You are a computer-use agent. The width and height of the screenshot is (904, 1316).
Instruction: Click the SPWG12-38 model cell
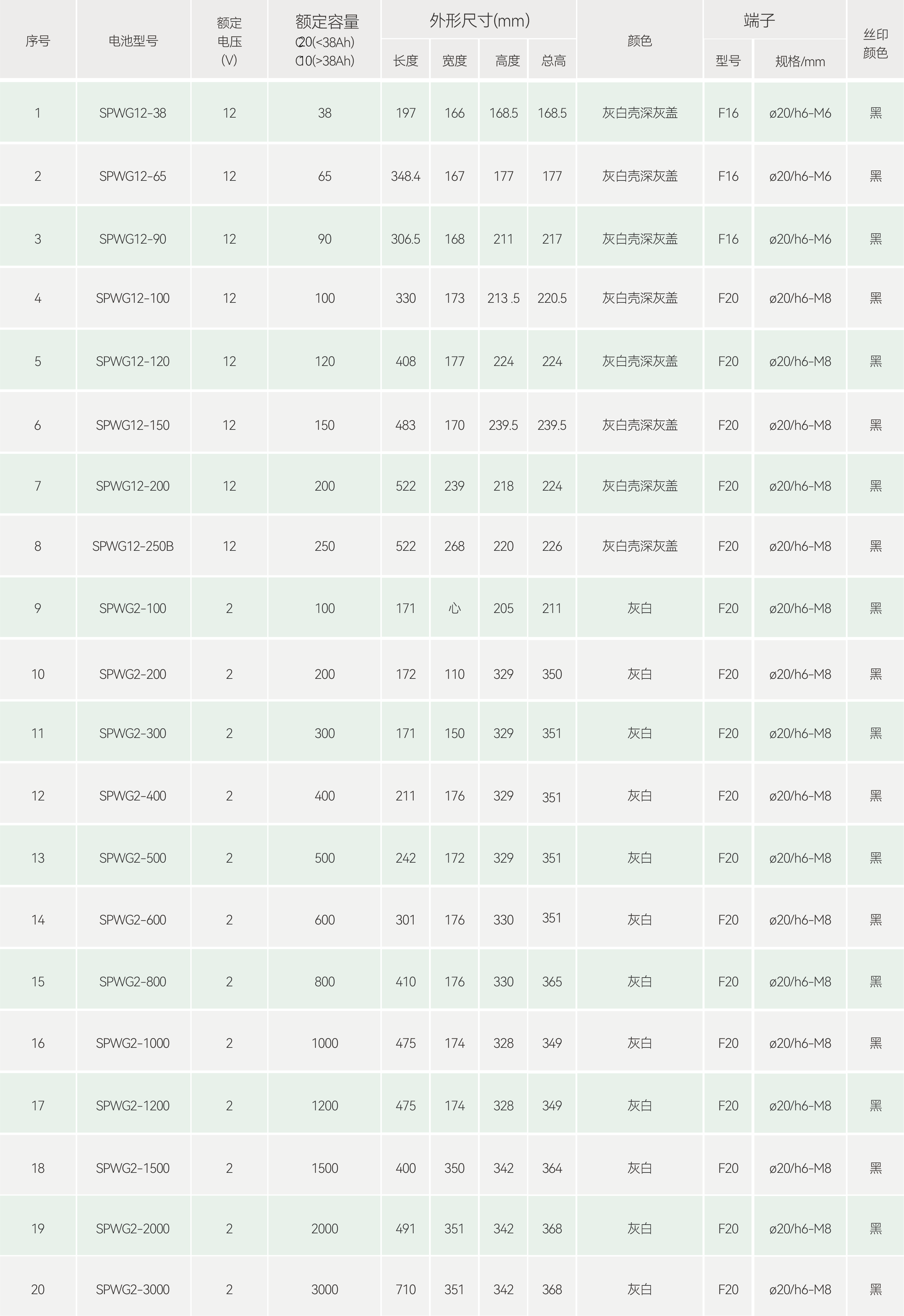pyautogui.click(x=132, y=113)
